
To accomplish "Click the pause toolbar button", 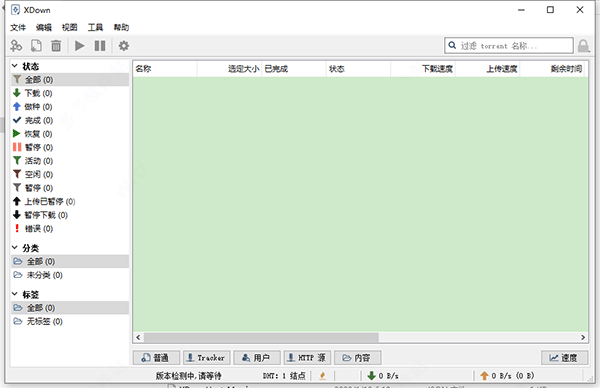I will pyautogui.click(x=100, y=46).
